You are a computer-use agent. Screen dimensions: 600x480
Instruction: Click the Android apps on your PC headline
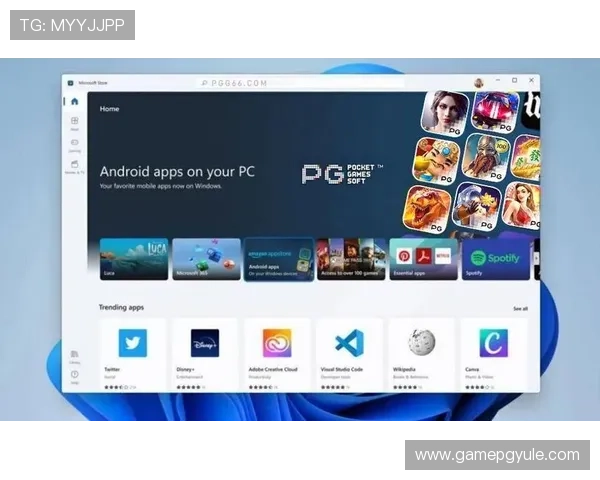(x=177, y=171)
